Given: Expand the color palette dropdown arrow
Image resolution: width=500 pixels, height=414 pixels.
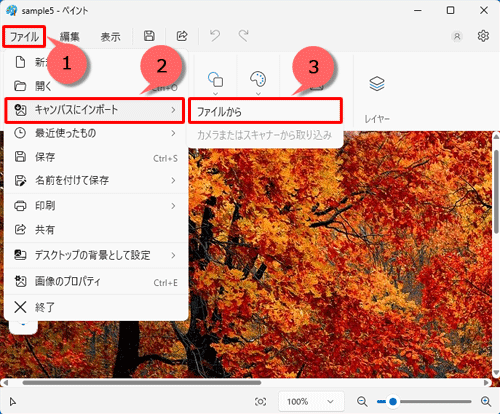Looking at the screenshot, I should [x=258, y=94].
